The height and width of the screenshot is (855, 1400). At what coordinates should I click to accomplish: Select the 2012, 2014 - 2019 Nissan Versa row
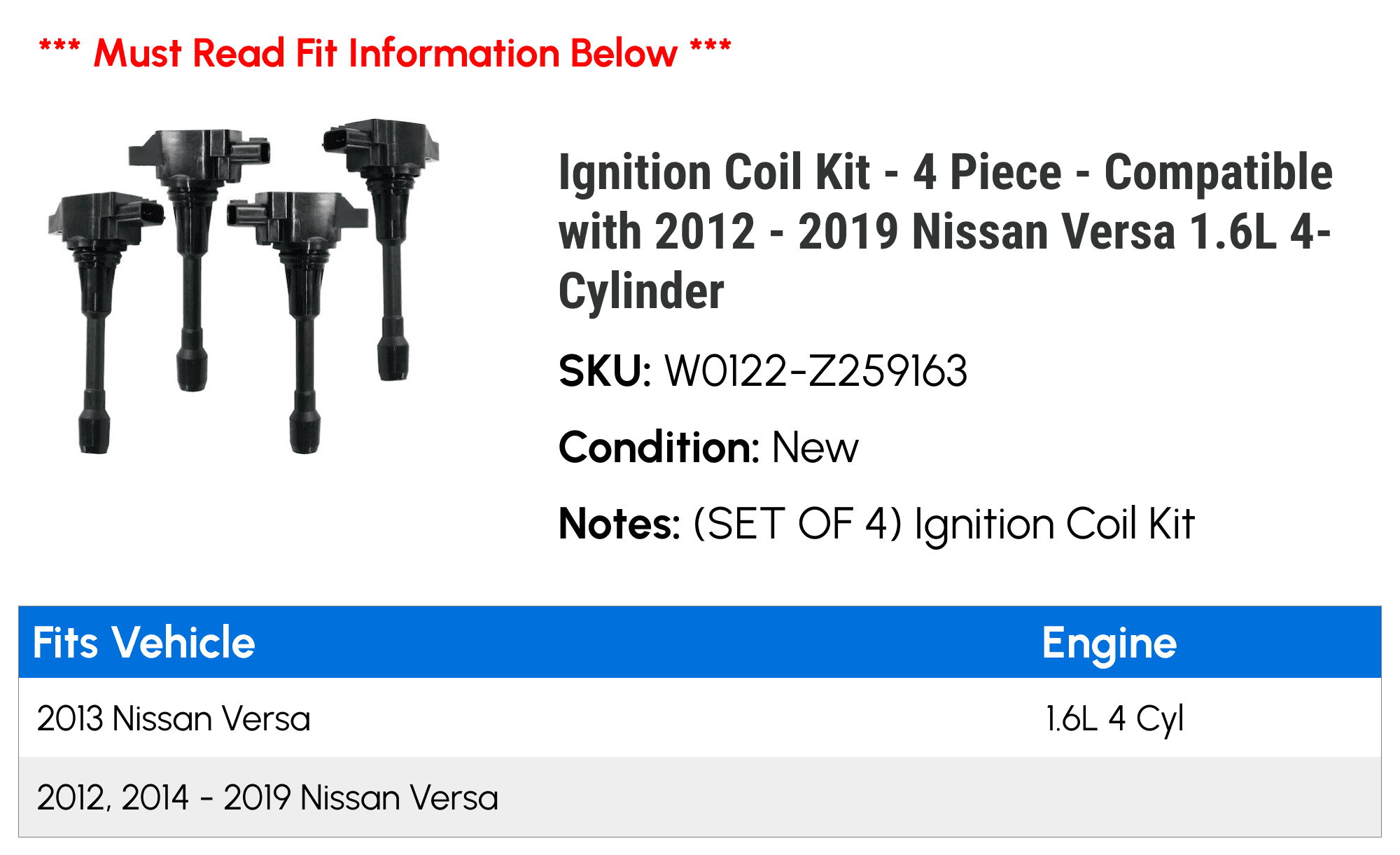pyautogui.click(x=700, y=797)
